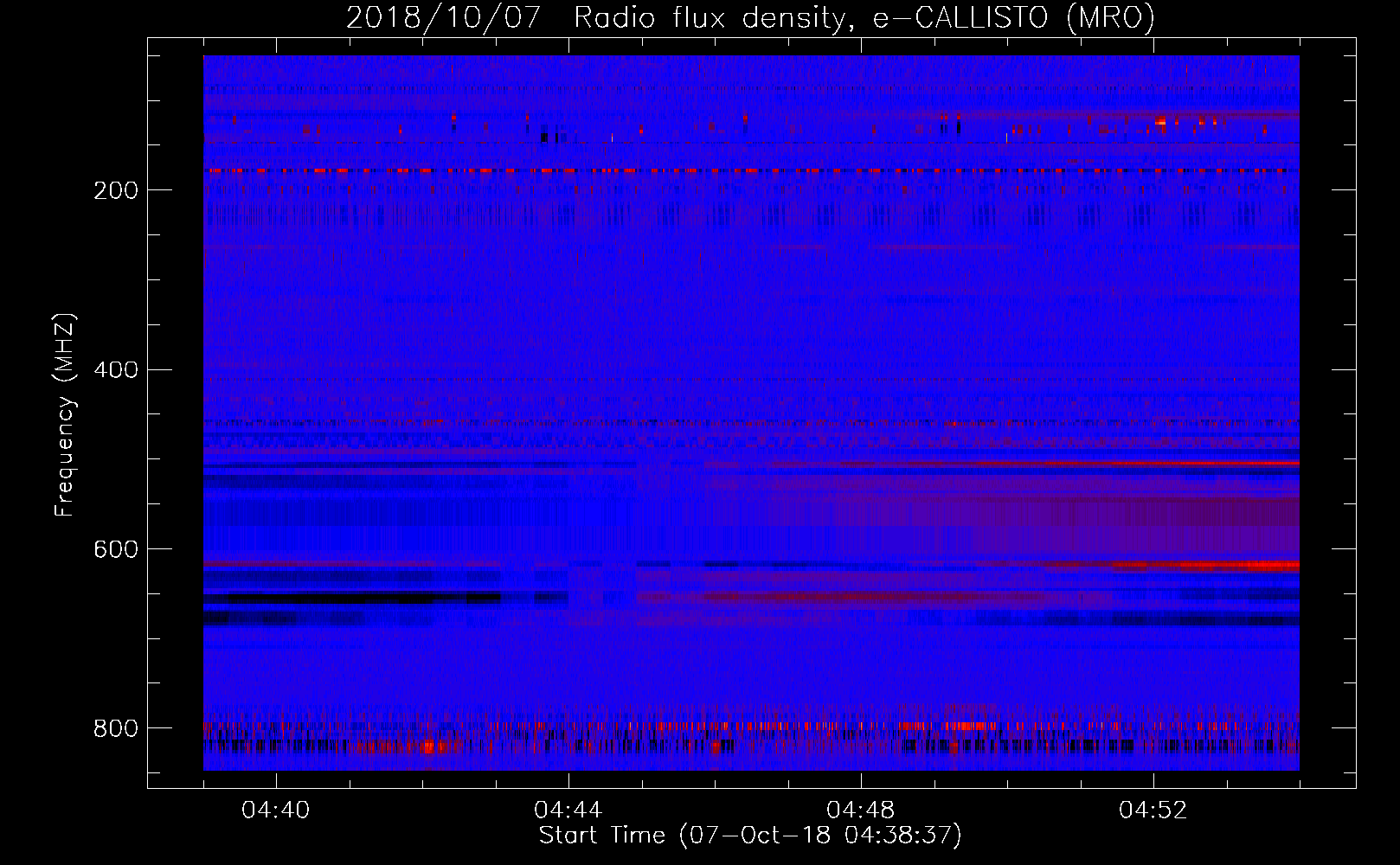Click the 'Frequency (MHZ)' y-axis label
This screenshot has height=865, width=1400.
pyautogui.click(x=65, y=414)
